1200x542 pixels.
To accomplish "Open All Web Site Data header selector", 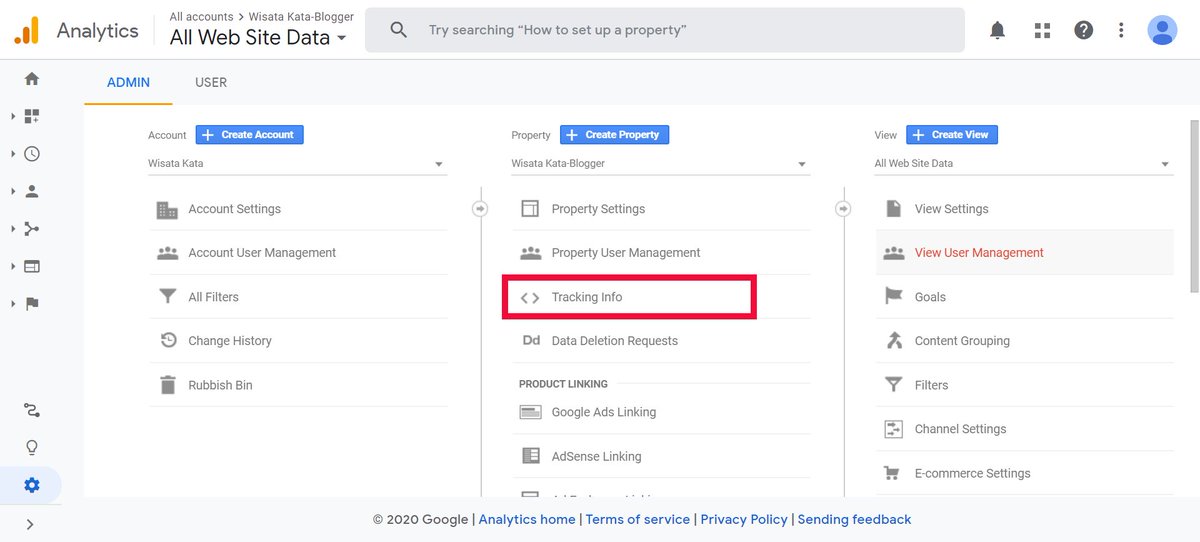I will 258,38.
